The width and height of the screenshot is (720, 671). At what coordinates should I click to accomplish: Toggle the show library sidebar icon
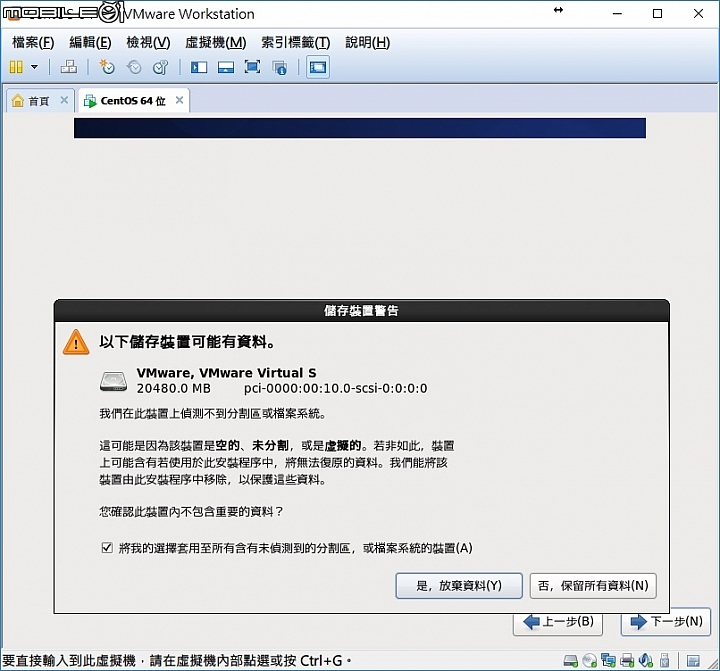pyautogui.click(x=199, y=68)
